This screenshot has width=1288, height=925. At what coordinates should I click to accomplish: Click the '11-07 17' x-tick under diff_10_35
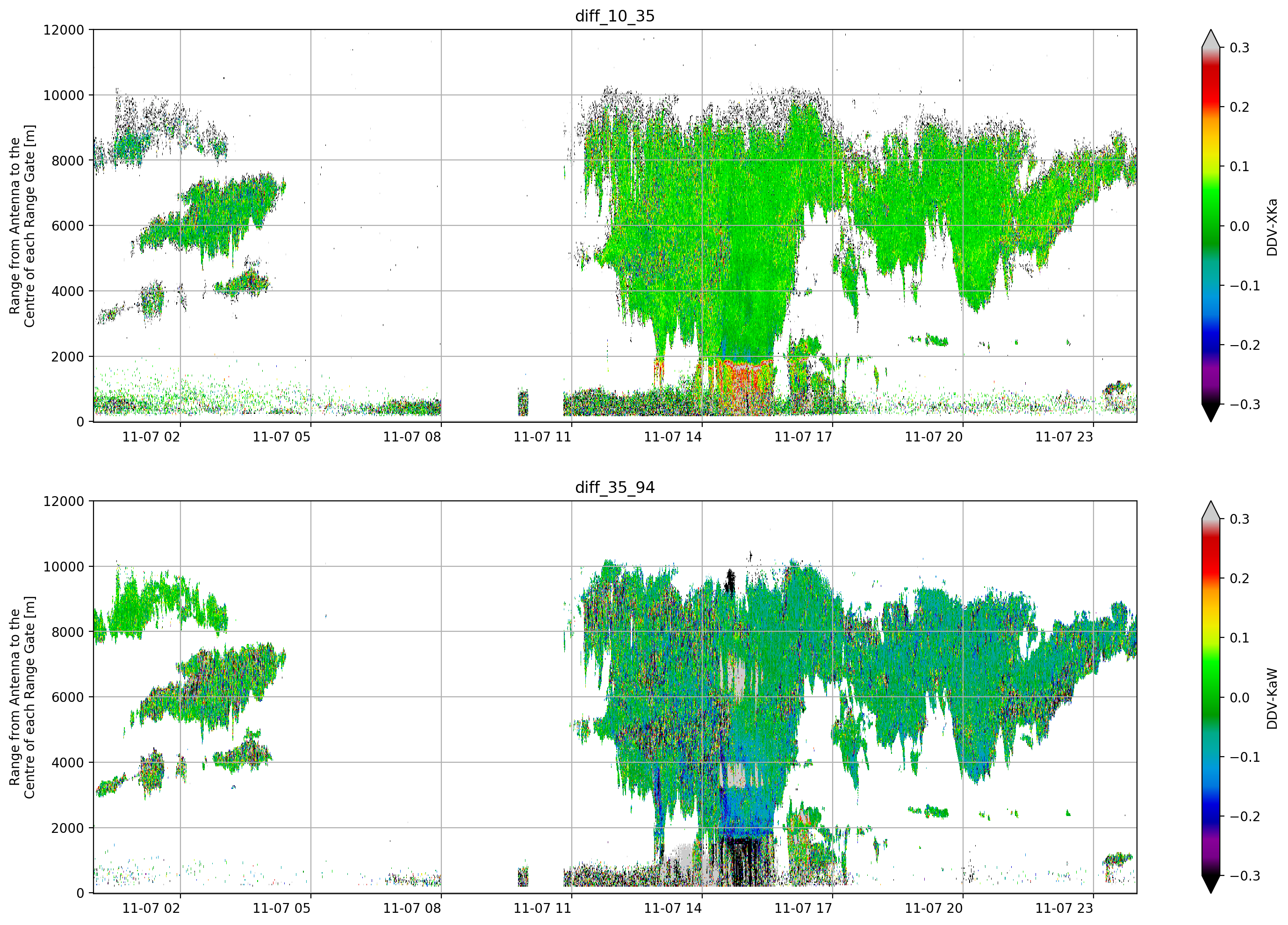[803, 437]
